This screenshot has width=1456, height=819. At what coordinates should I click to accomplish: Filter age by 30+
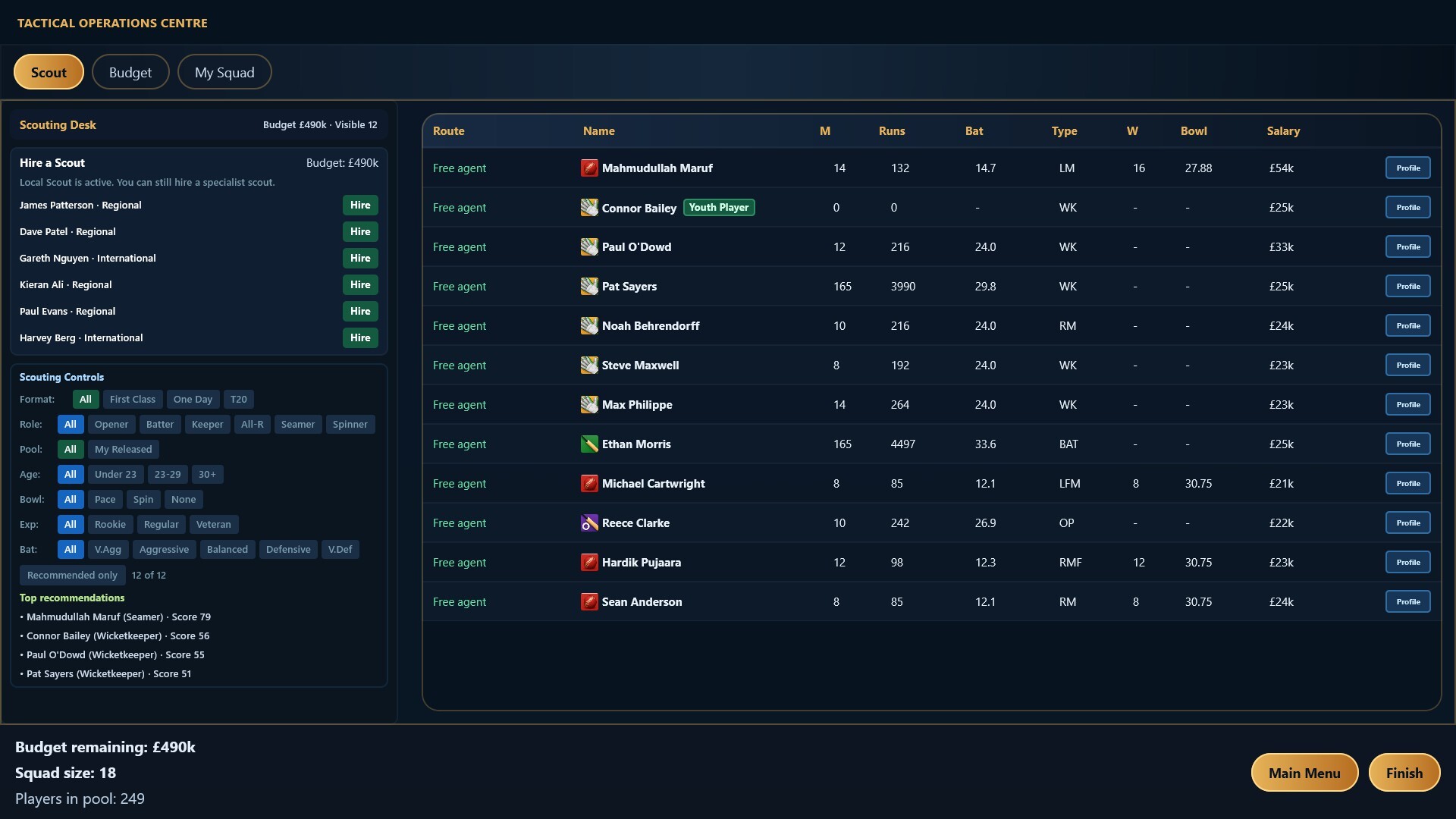coord(207,475)
